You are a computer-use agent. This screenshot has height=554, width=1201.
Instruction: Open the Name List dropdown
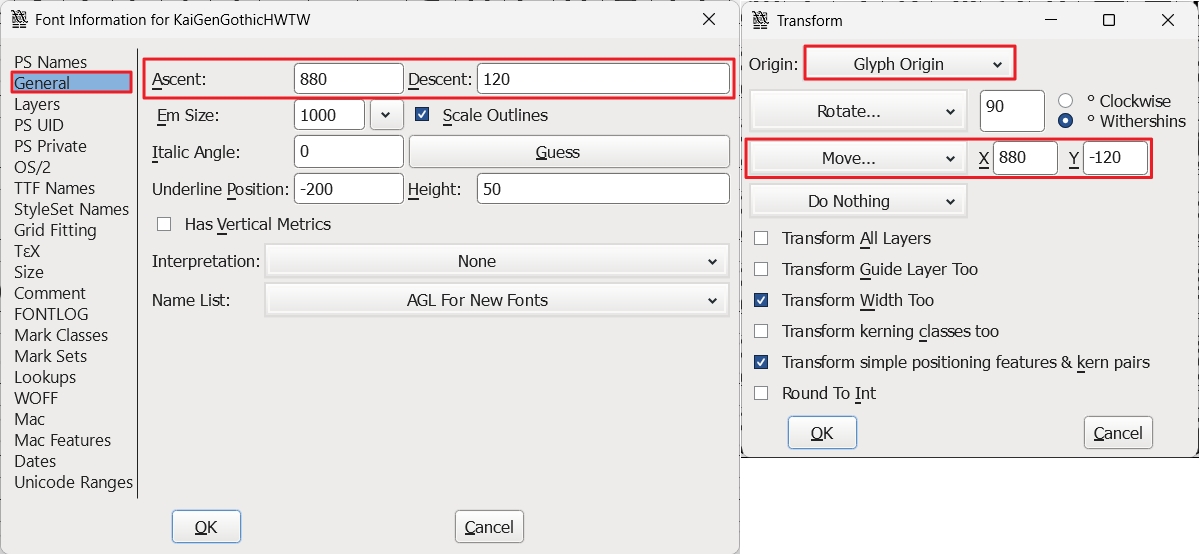click(496, 300)
